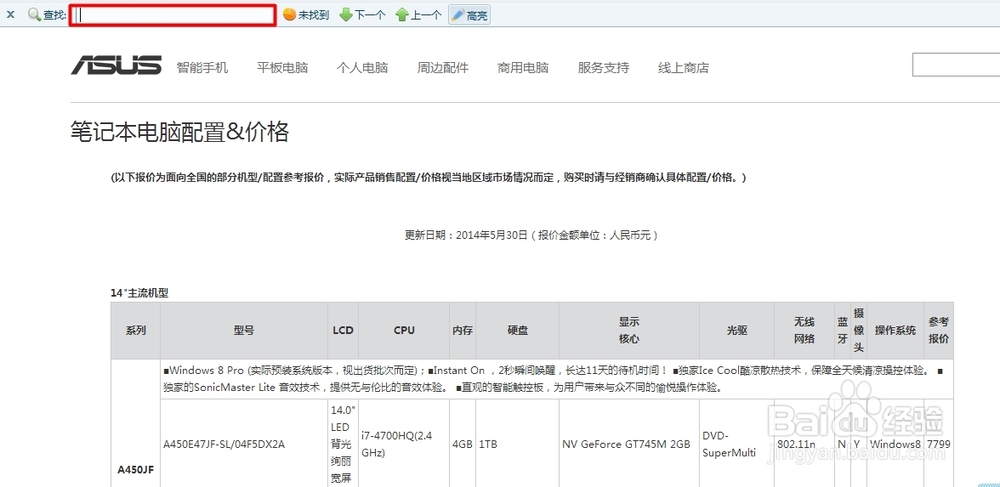Click the LCD column header
The height and width of the screenshot is (487, 1000).
[343, 330]
